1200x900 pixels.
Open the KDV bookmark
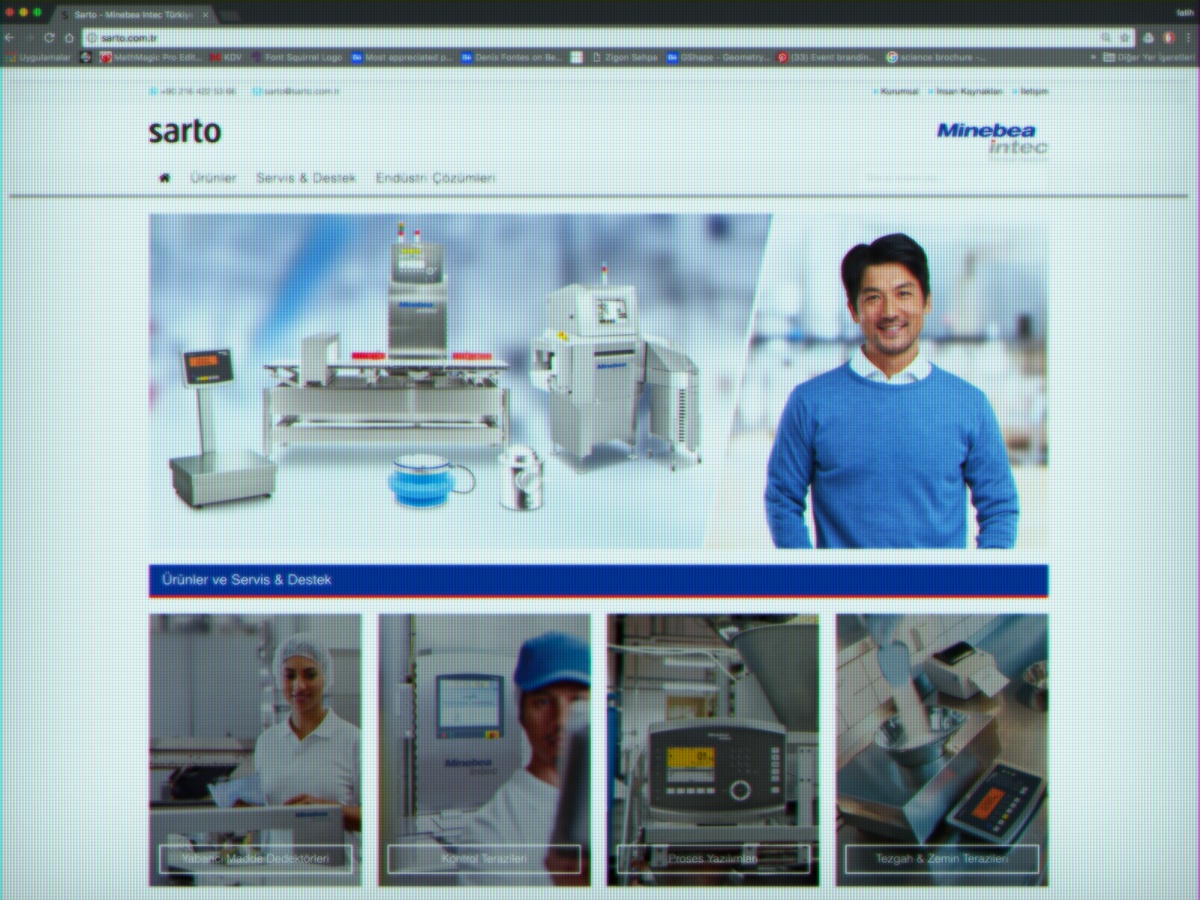[x=226, y=58]
